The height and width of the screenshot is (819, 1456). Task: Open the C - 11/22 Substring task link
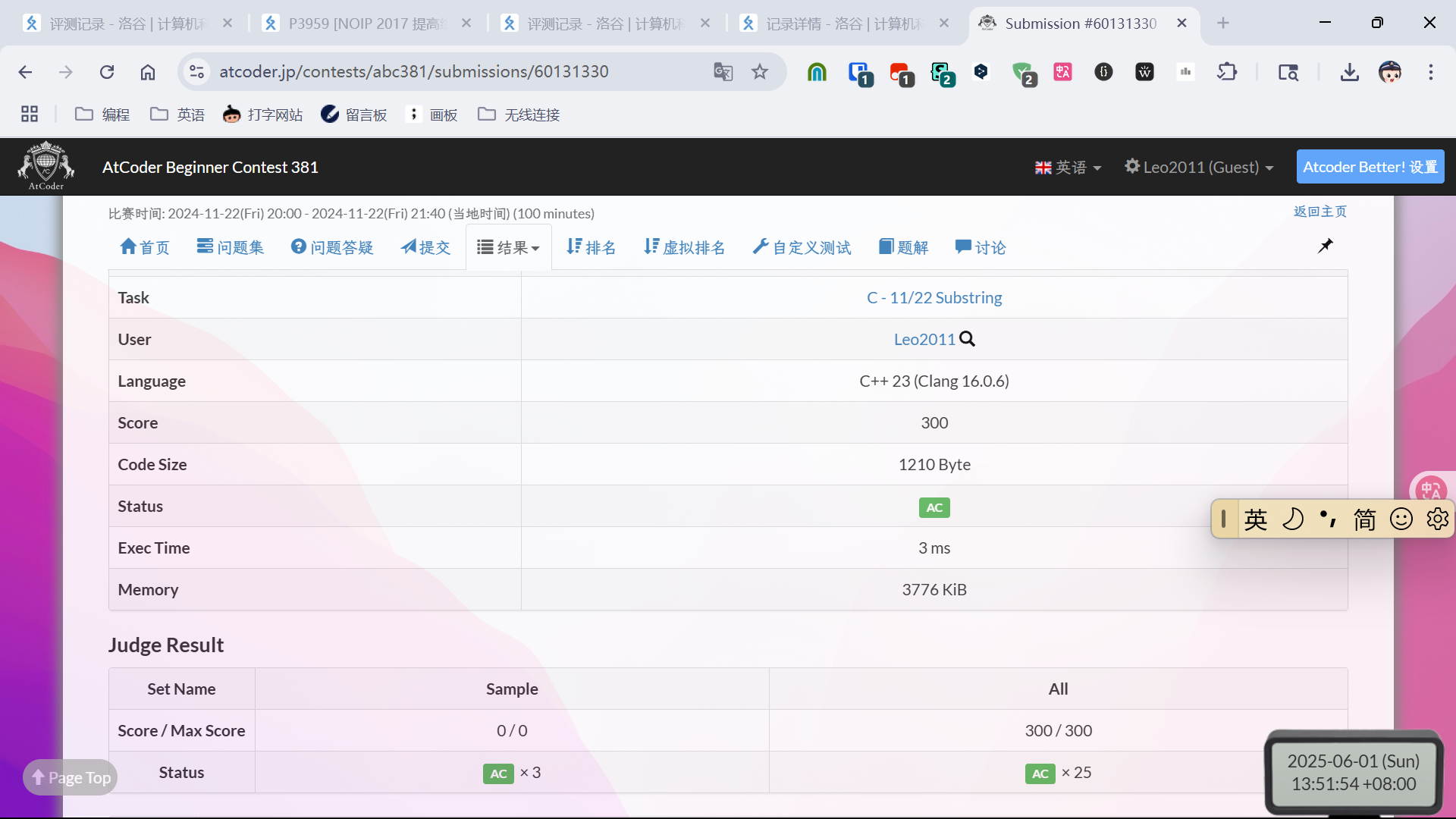934,297
